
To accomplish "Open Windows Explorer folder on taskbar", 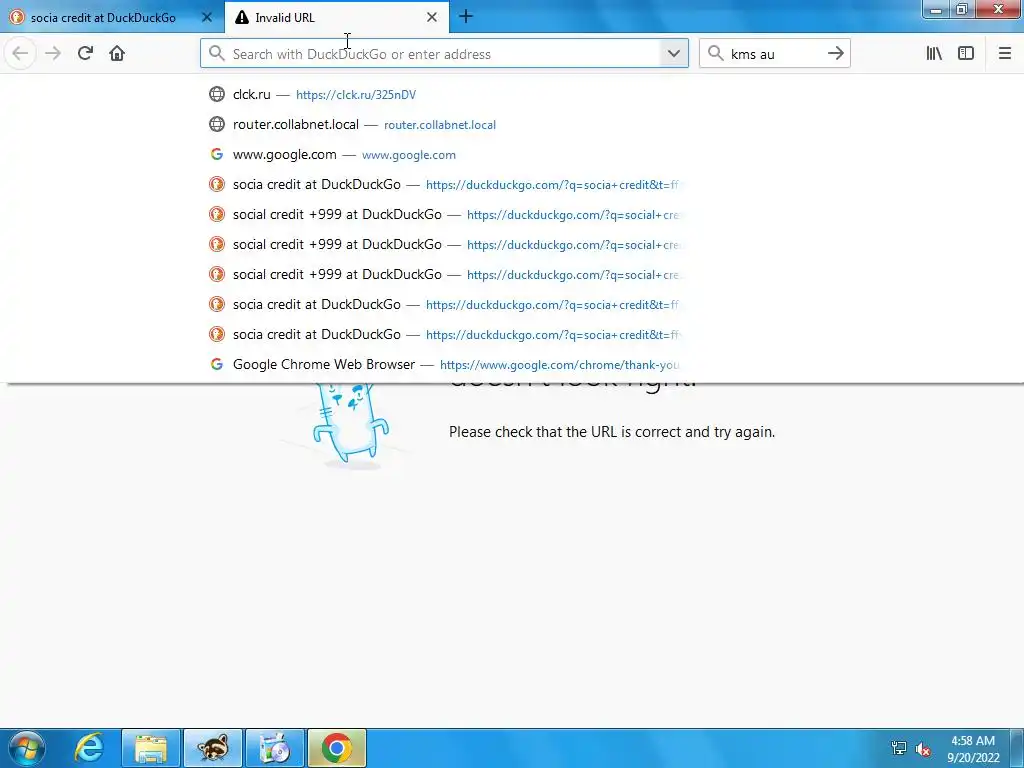I will pyautogui.click(x=151, y=748).
